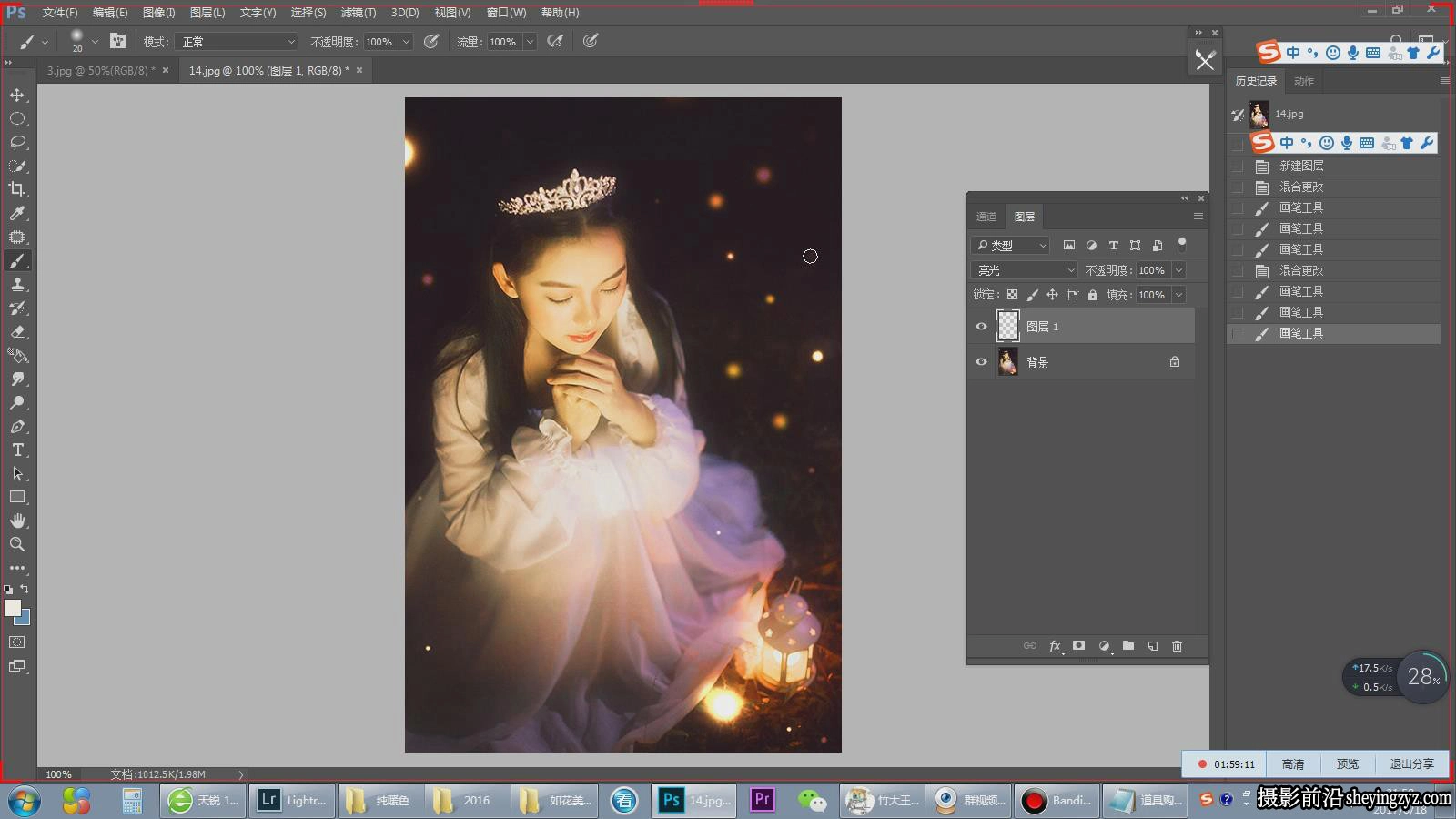Select the Eraser tool
Viewport: 1456px width, 819px height.
[17, 331]
